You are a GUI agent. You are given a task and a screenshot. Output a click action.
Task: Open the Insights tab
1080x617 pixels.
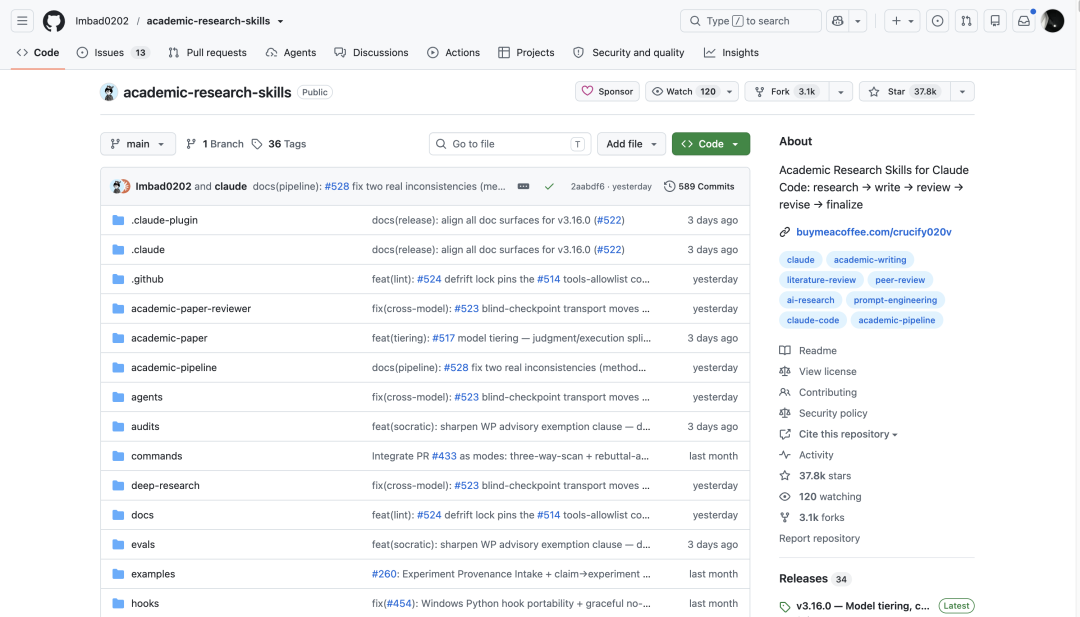pyautogui.click(x=731, y=52)
